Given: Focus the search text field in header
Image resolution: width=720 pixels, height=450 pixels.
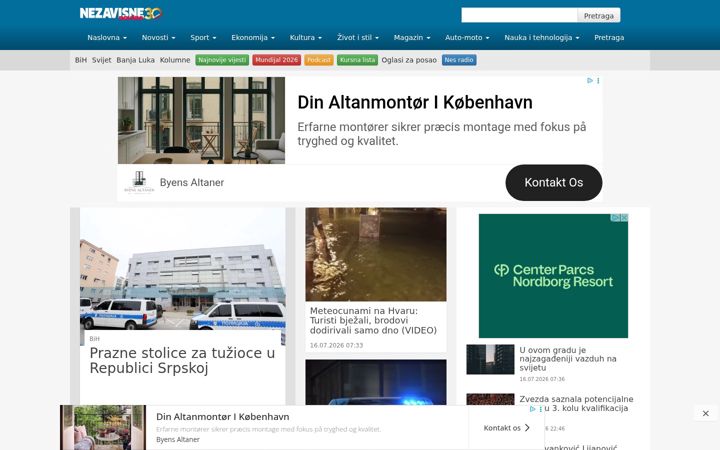Looking at the screenshot, I should click(x=519, y=15).
